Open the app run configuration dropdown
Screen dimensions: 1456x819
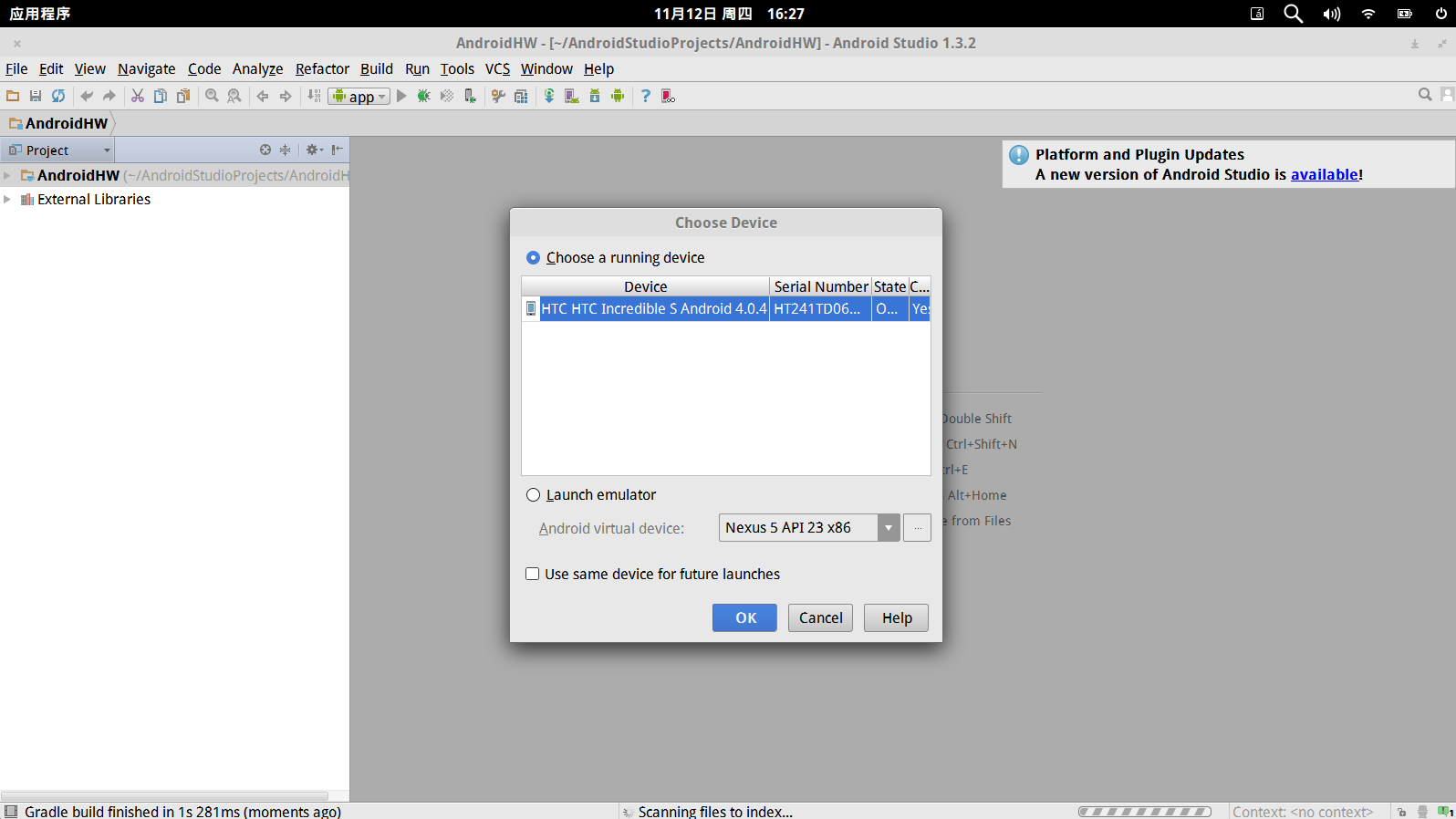click(360, 96)
